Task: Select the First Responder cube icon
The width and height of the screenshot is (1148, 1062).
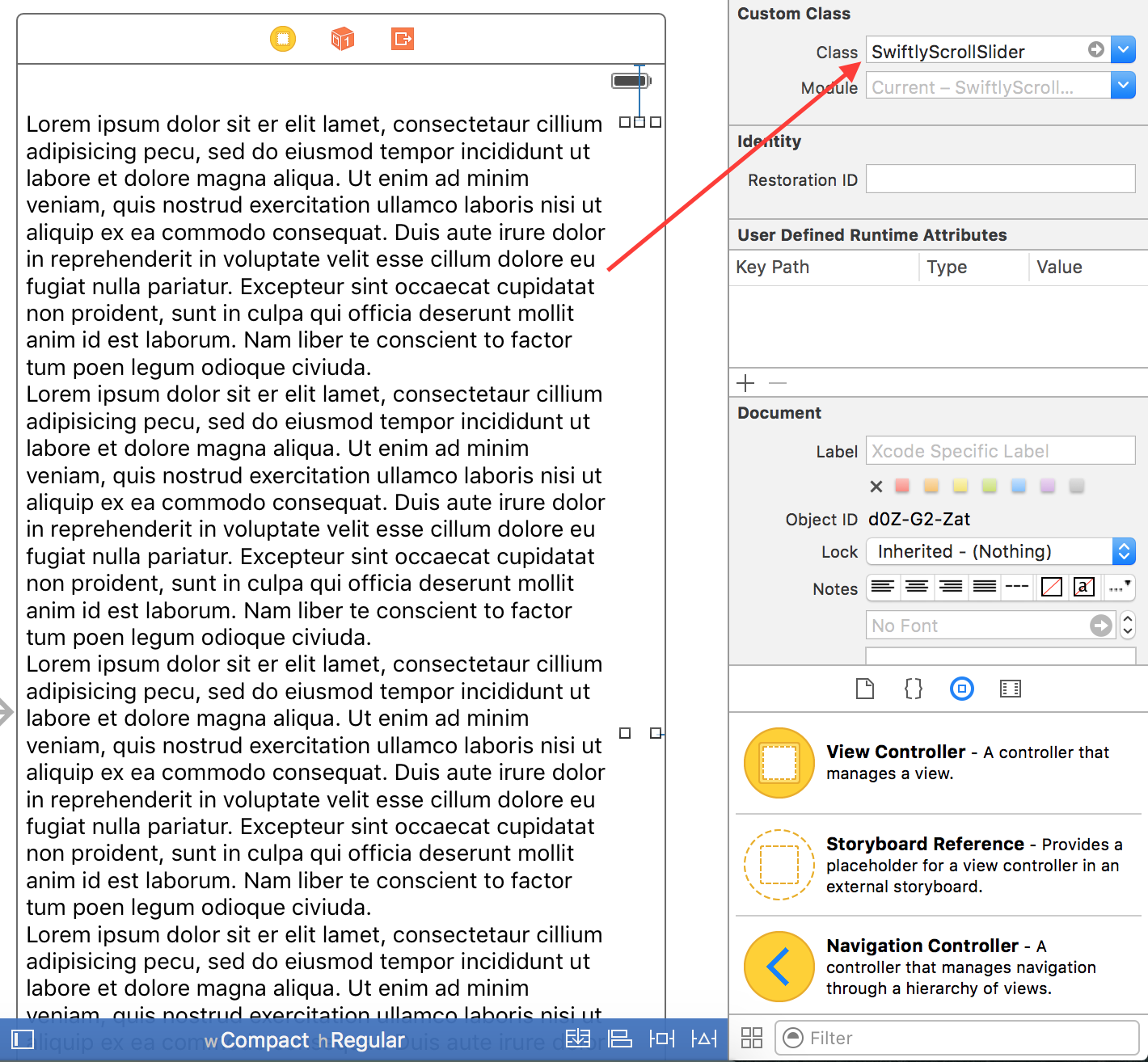Action: coord(343,39)
